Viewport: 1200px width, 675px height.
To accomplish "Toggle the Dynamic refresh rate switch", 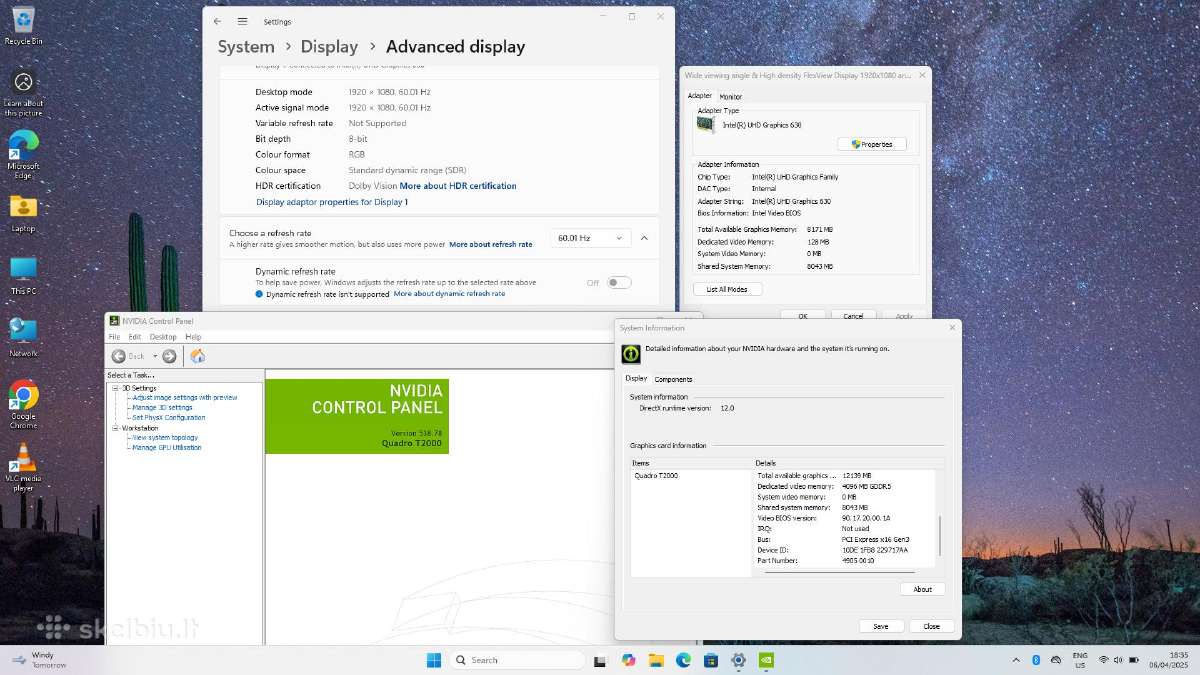I will click(x=619, y=282).
